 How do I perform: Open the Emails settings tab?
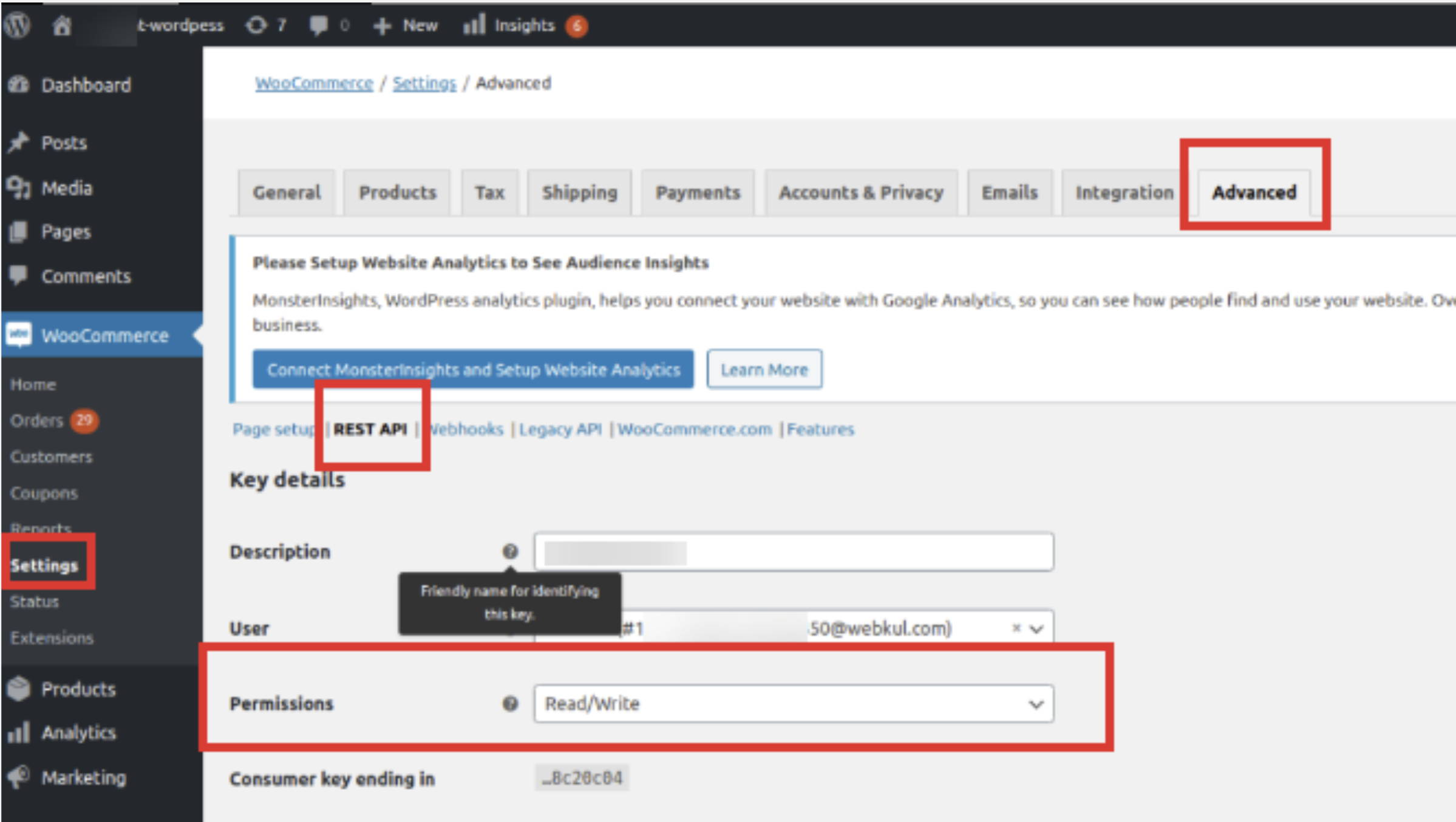coord(1010,193)
